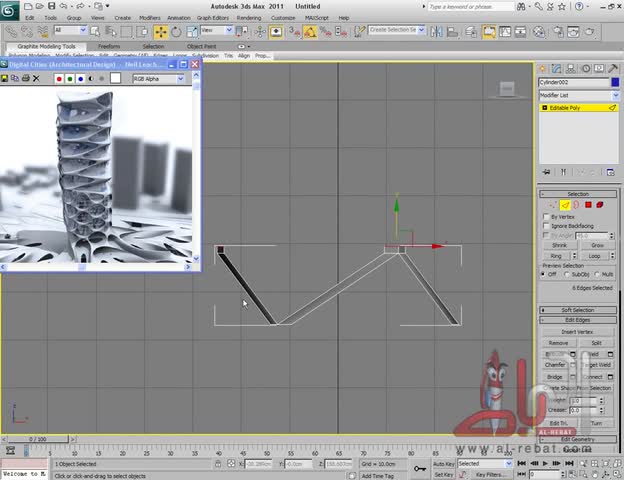The image size is (624, 480).
Task: Collapse the Selection rollout
Action: pyautogui.click(x=578, y=194)
